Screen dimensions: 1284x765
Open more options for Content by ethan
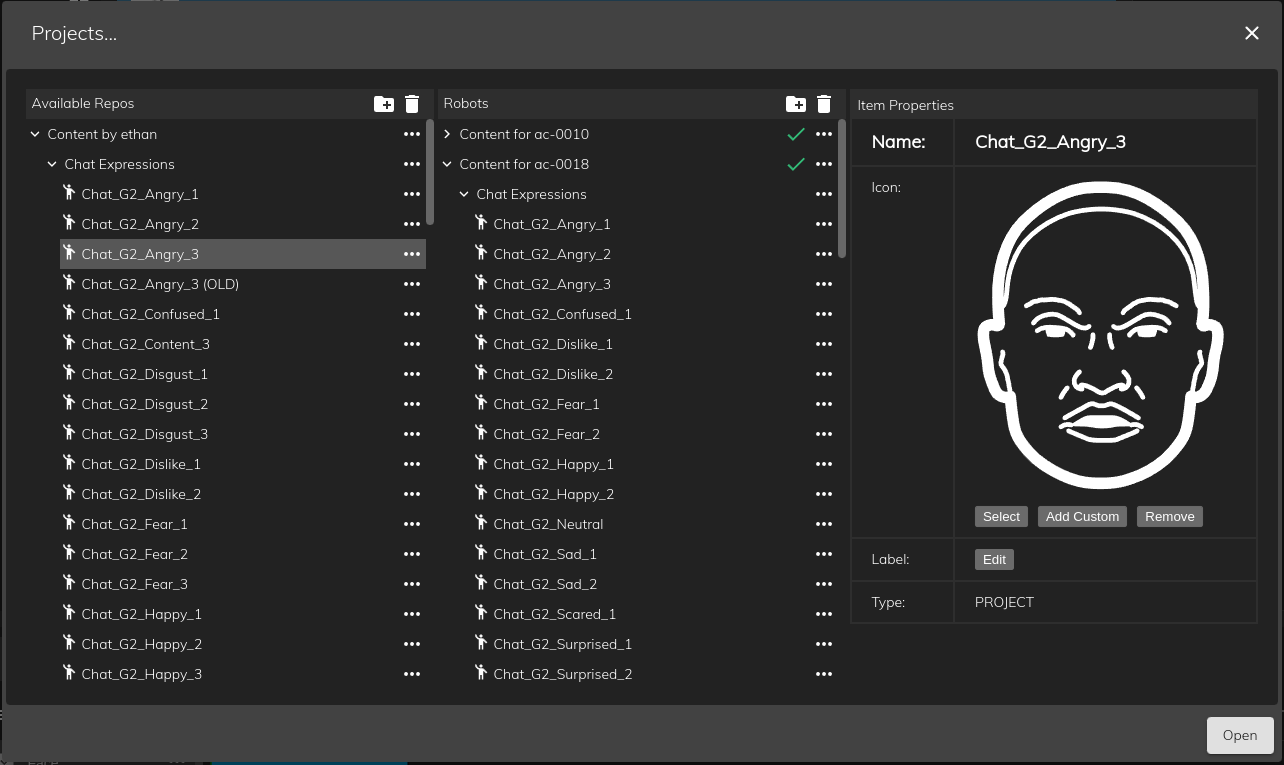coord(412,134)
